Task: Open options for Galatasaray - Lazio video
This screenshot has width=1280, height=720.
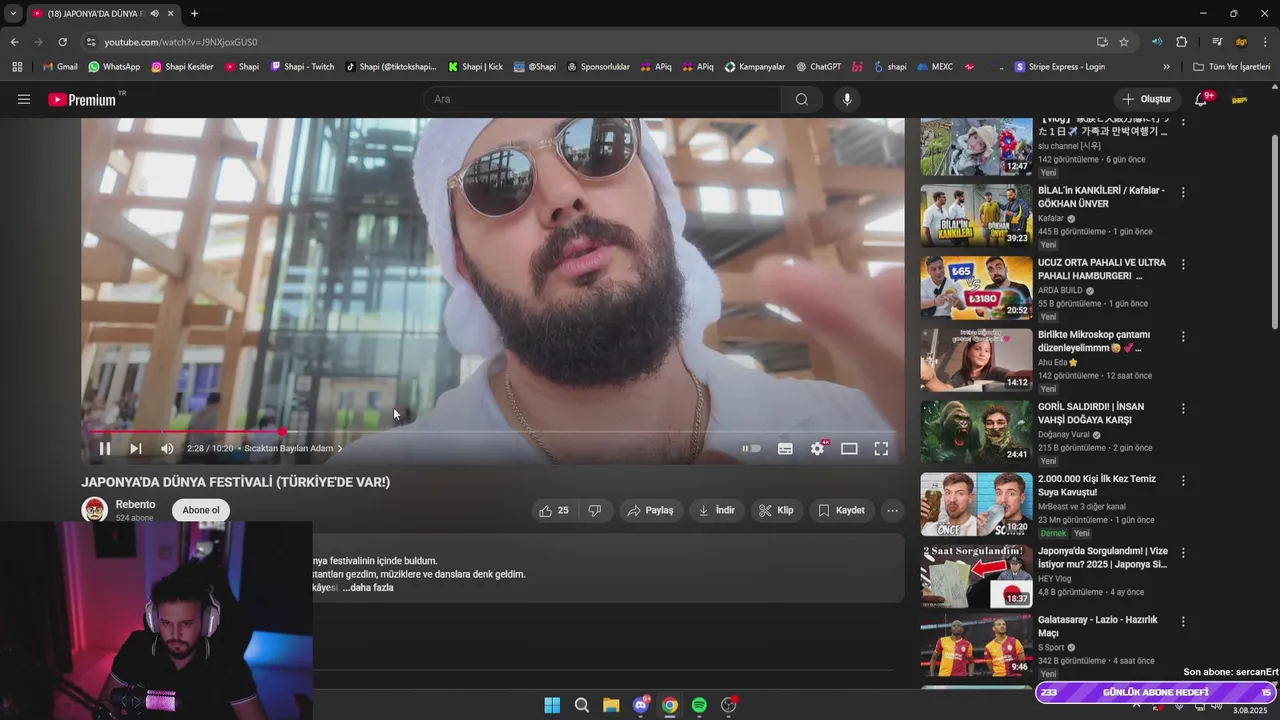Action: (x=1183, y=621)
